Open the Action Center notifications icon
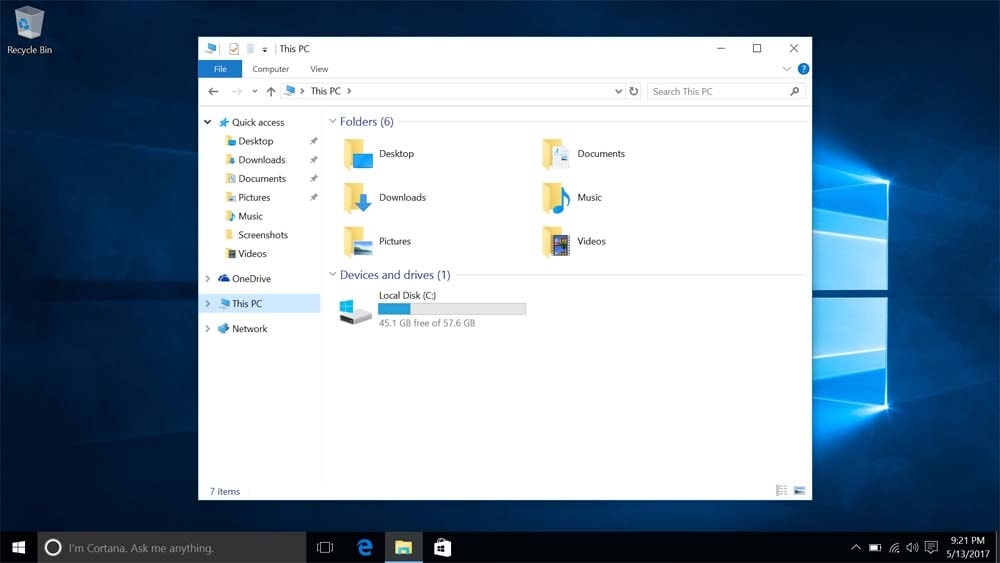Image resolution: width=1000 pixels, height=563 pixels. [931, 547]
